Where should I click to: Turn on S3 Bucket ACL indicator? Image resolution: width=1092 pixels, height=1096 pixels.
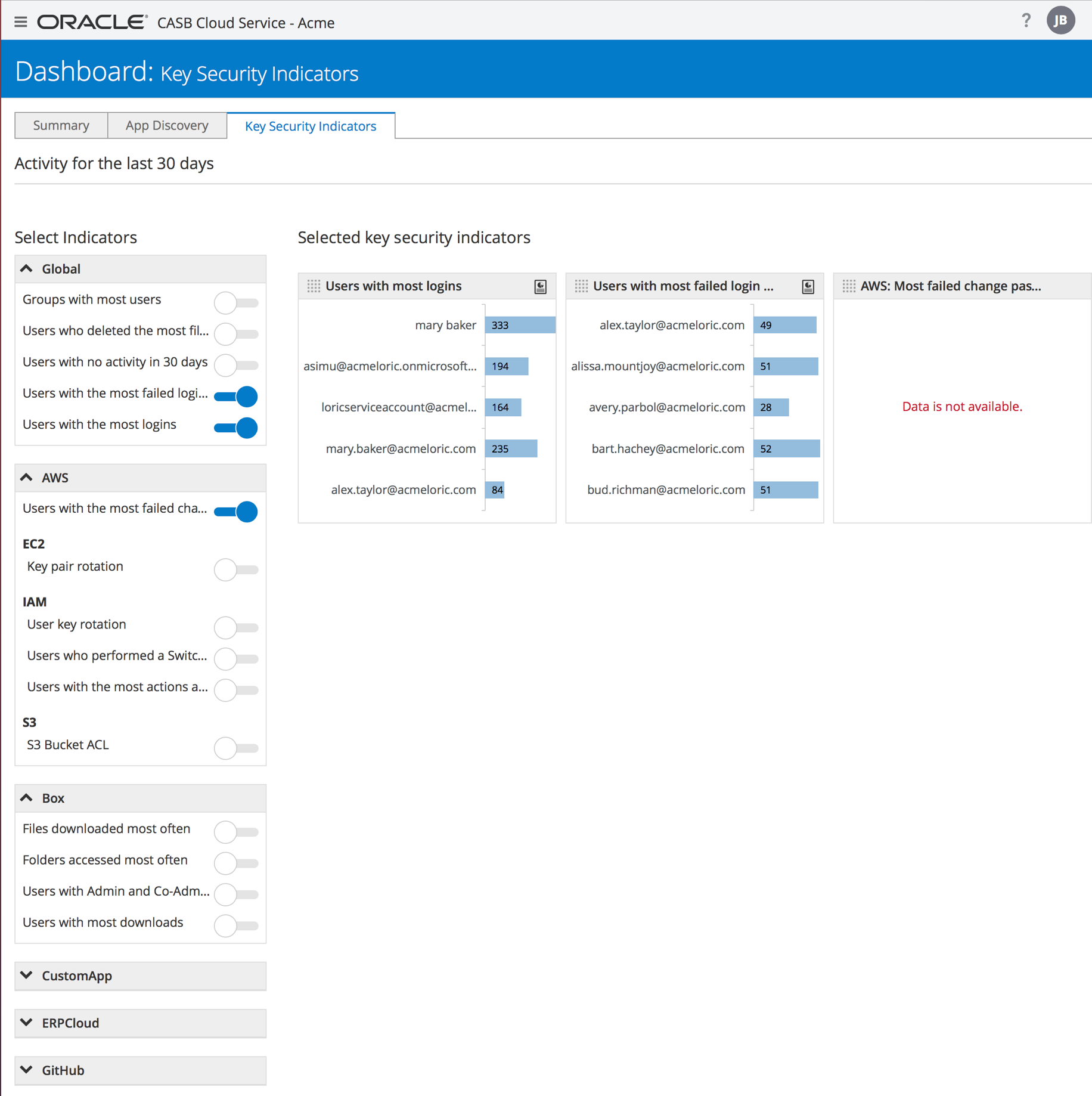(236, 748)
